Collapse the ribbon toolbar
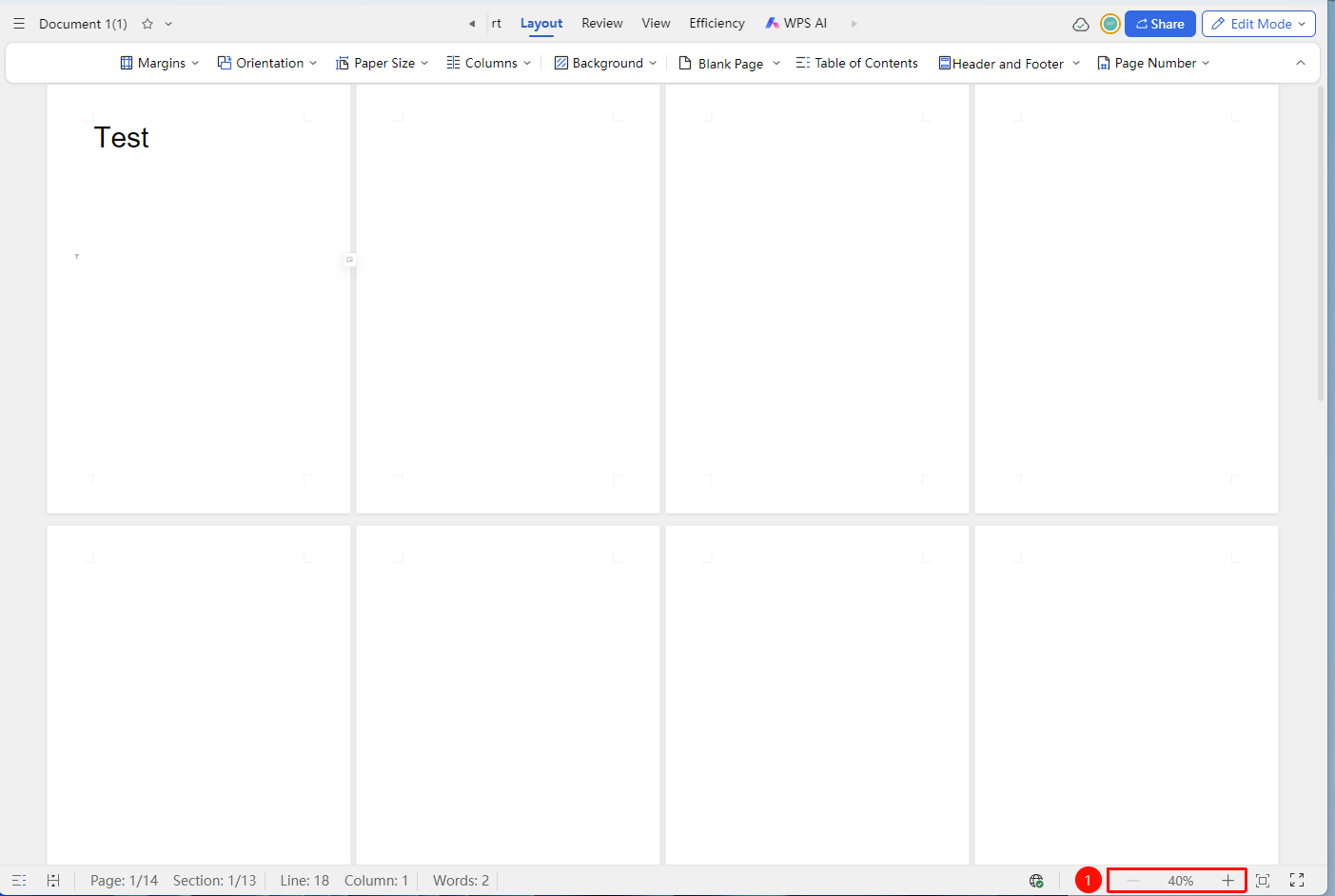1335x896 pixels. (x=1301, y=63)
